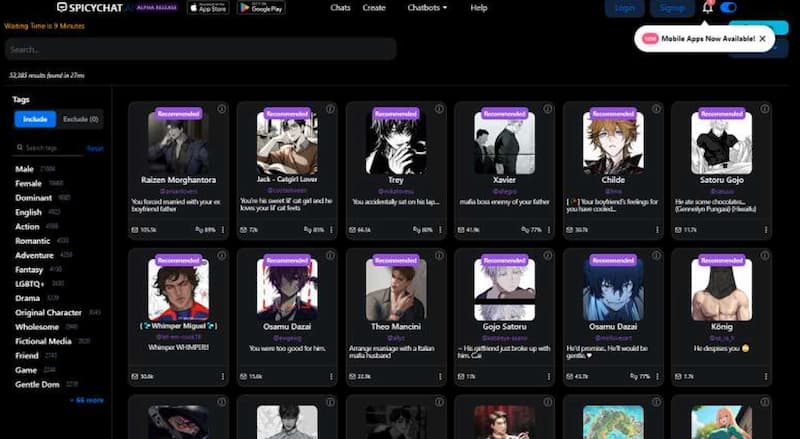Focus the Search tags input
The image size is (800, 439).
click(49, 148)
